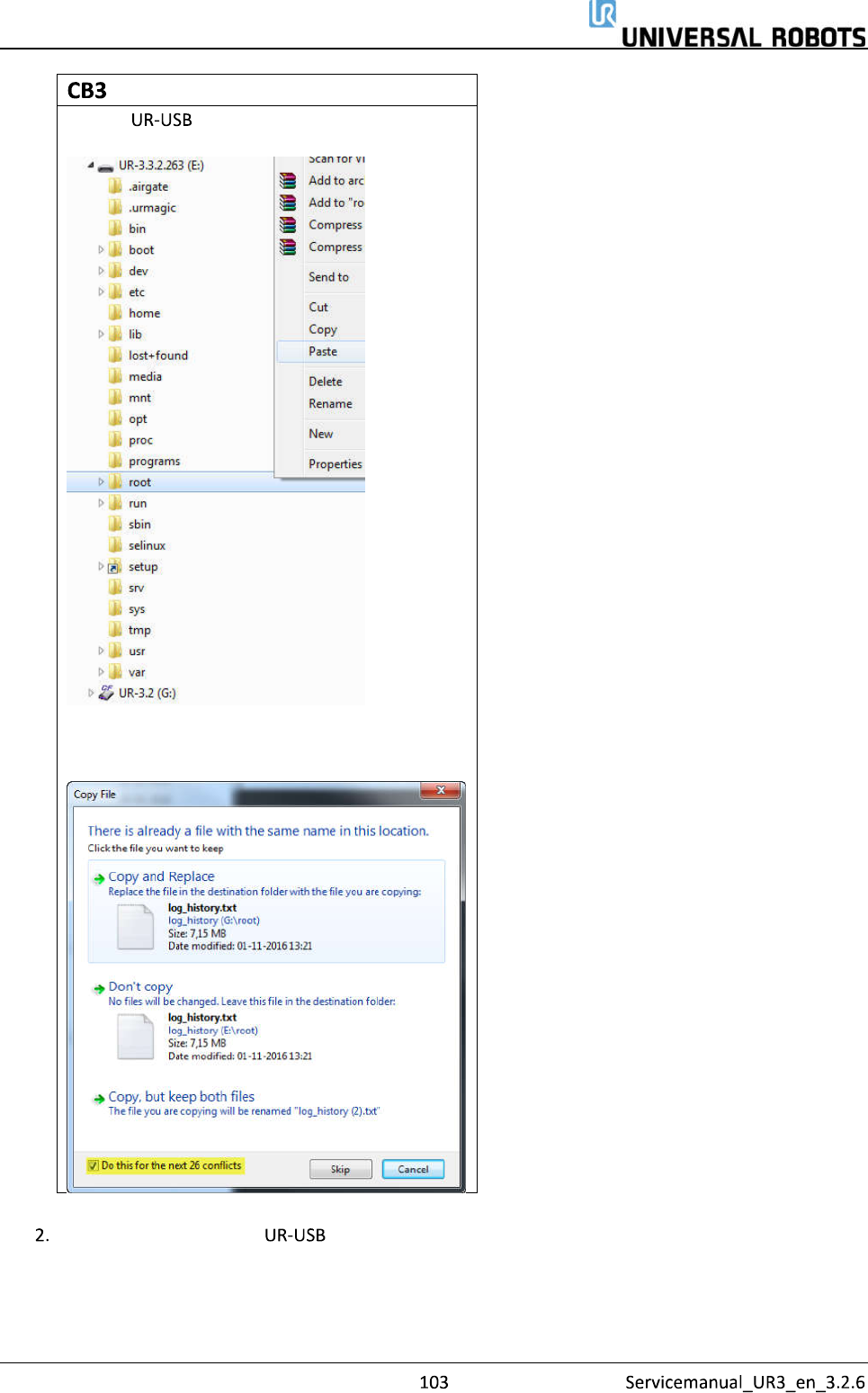Click the mnt folder icon
This screenshot has width=868, height=1393.
[115, 398]
